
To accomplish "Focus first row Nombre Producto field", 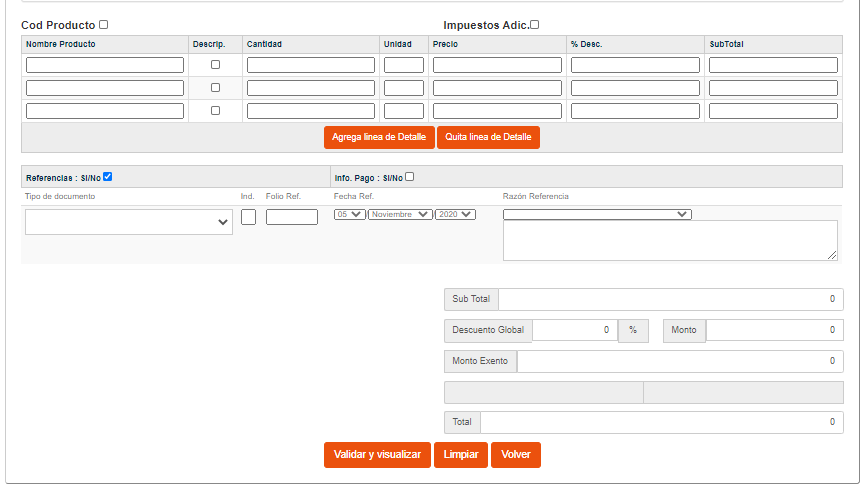I will pyautogui.click(x=104, y=65).
